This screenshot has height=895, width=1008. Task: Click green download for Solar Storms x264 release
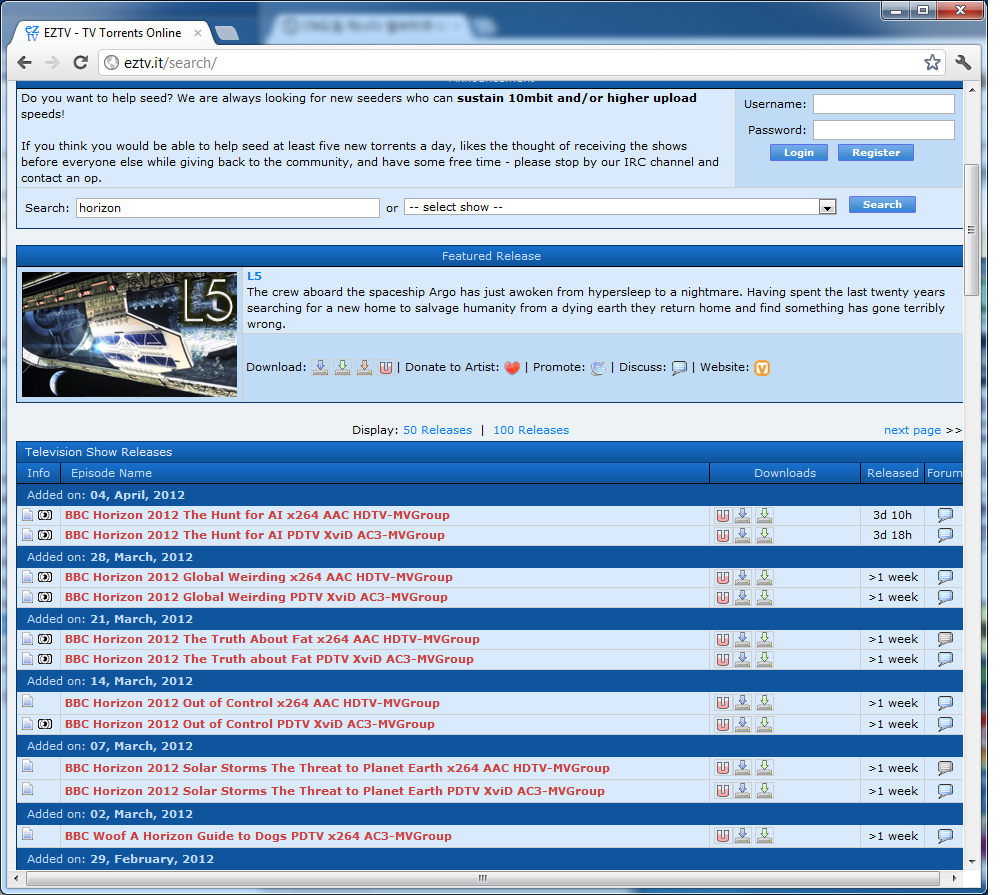[764, 768]
